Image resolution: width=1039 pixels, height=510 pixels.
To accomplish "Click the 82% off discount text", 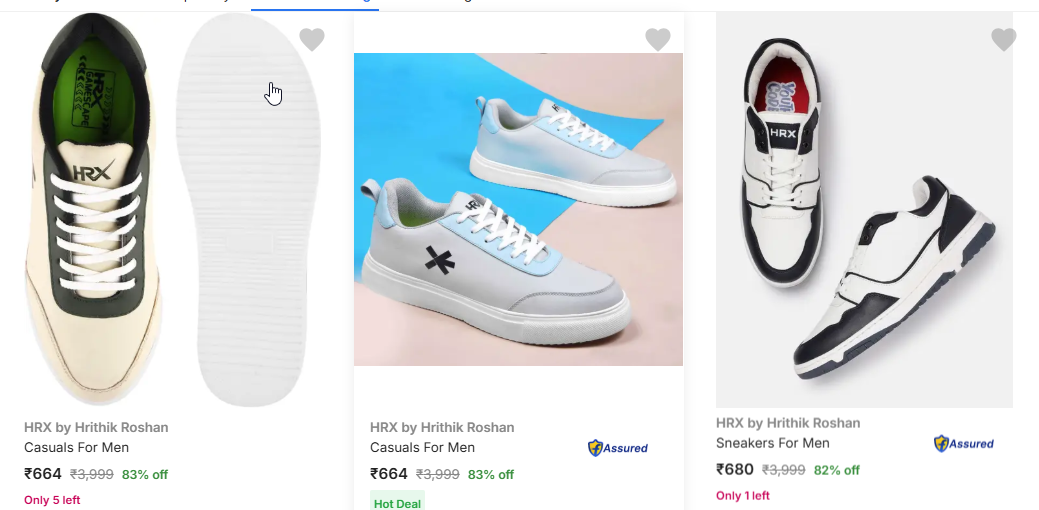I will [836, 470].
